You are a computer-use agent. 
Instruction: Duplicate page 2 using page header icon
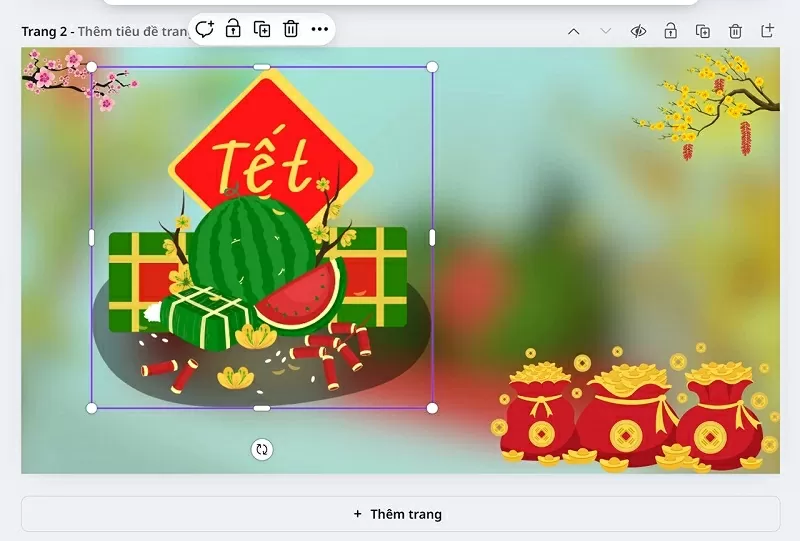(x=703, y=32)
